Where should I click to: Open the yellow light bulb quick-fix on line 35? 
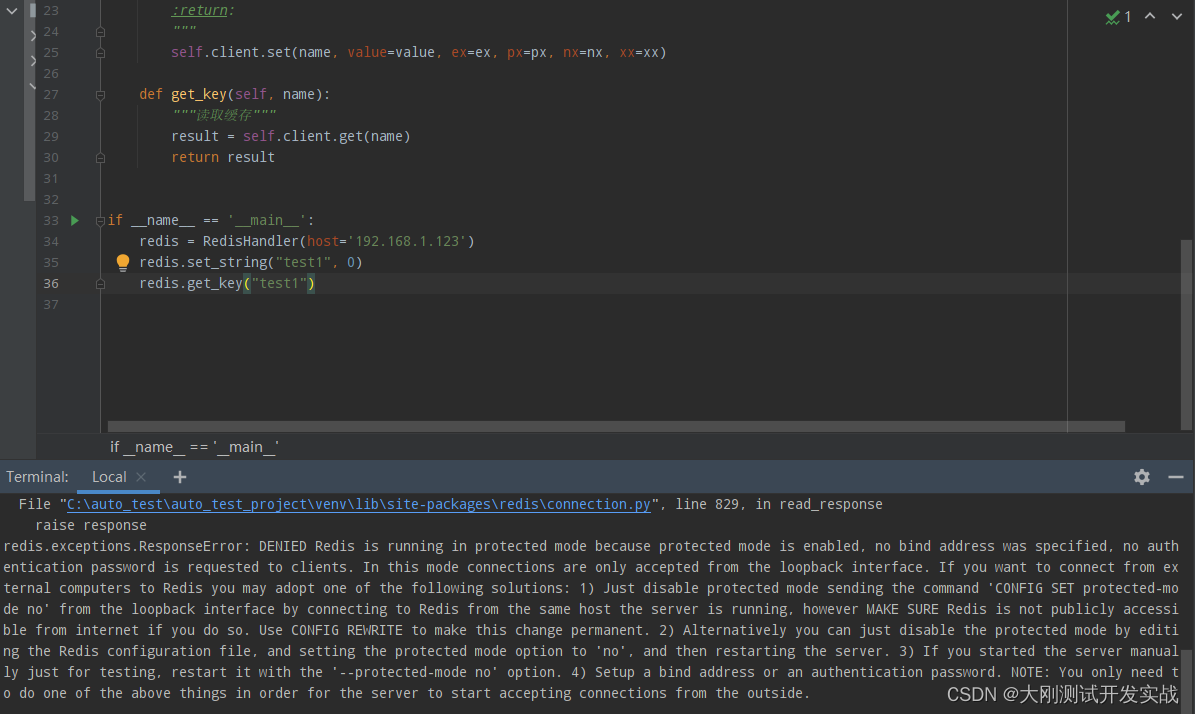tap(123, 263)
